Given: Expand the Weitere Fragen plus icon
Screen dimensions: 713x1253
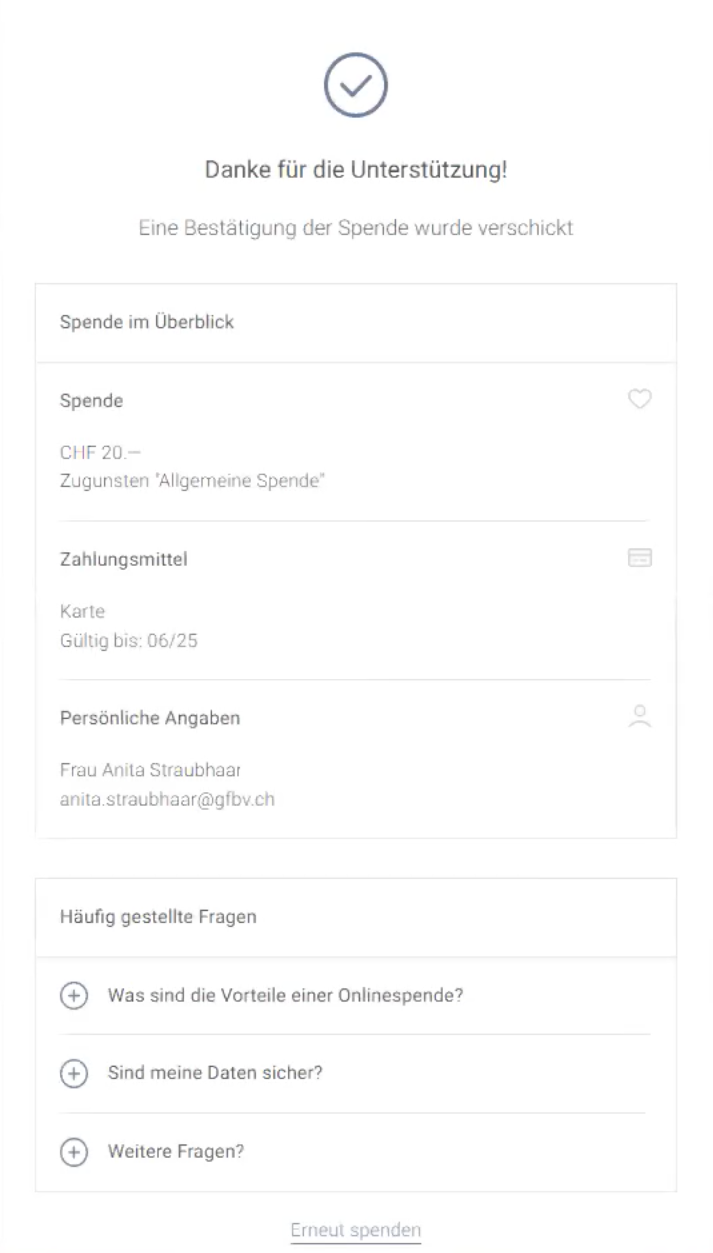Looking at the screenshot, I should click(x=74, y=1152).
